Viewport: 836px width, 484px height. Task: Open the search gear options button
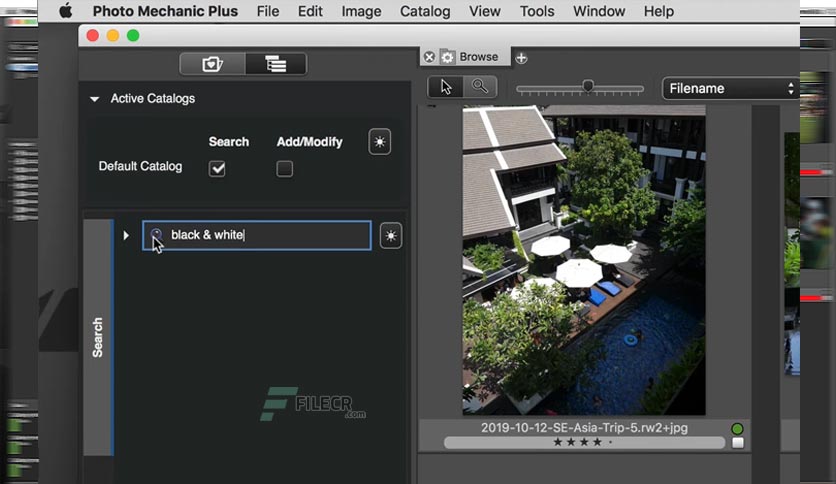point(391,236)
